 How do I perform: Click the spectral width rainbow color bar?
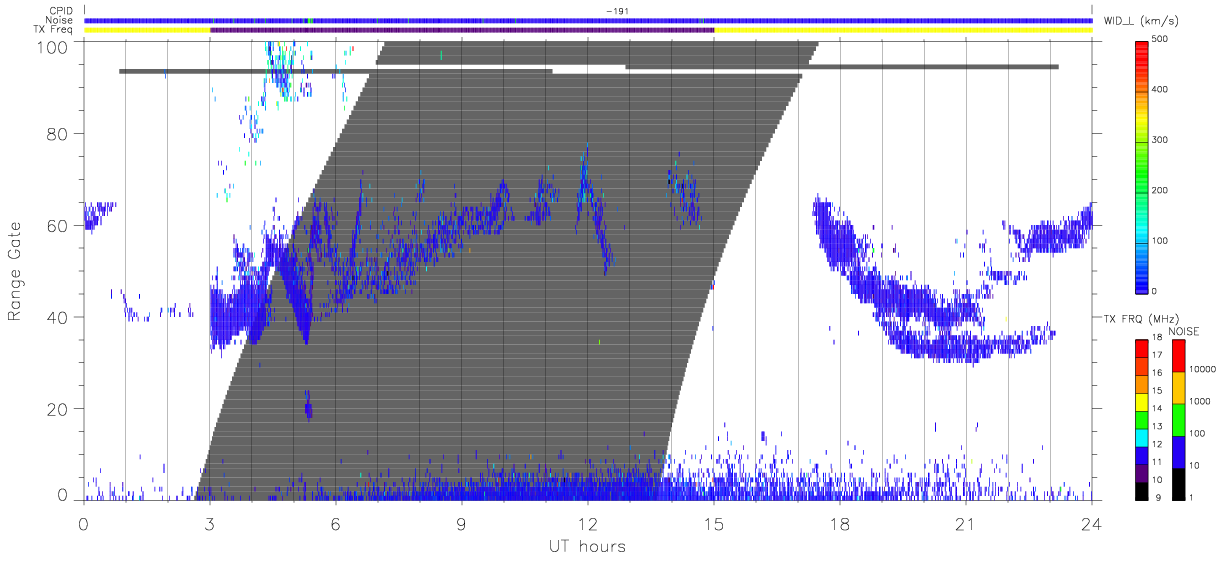[x=1144, y=167]
